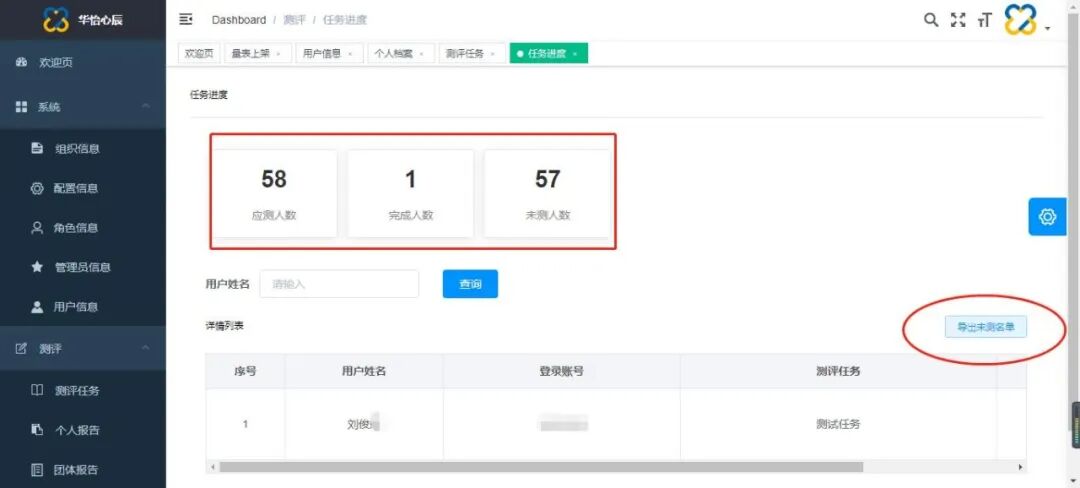Viewport: 1080px width, 488px height.
Task: Close the 任务进度 tab
Action: point(574,54)
